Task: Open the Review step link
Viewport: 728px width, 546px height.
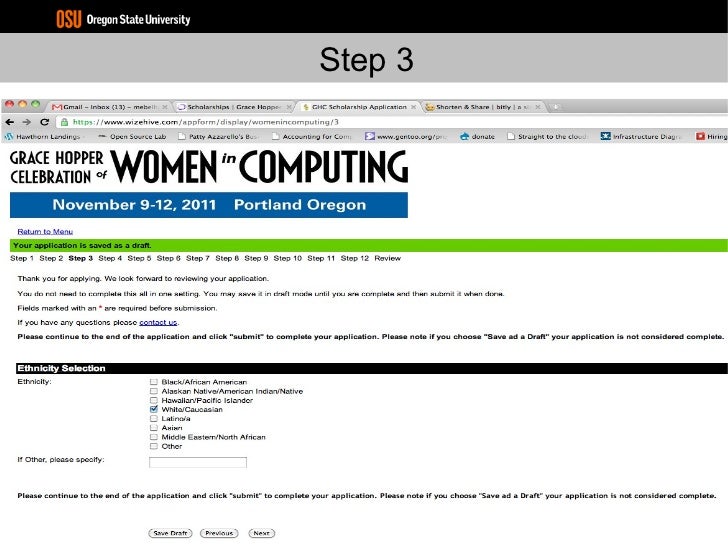Action: 388,258
